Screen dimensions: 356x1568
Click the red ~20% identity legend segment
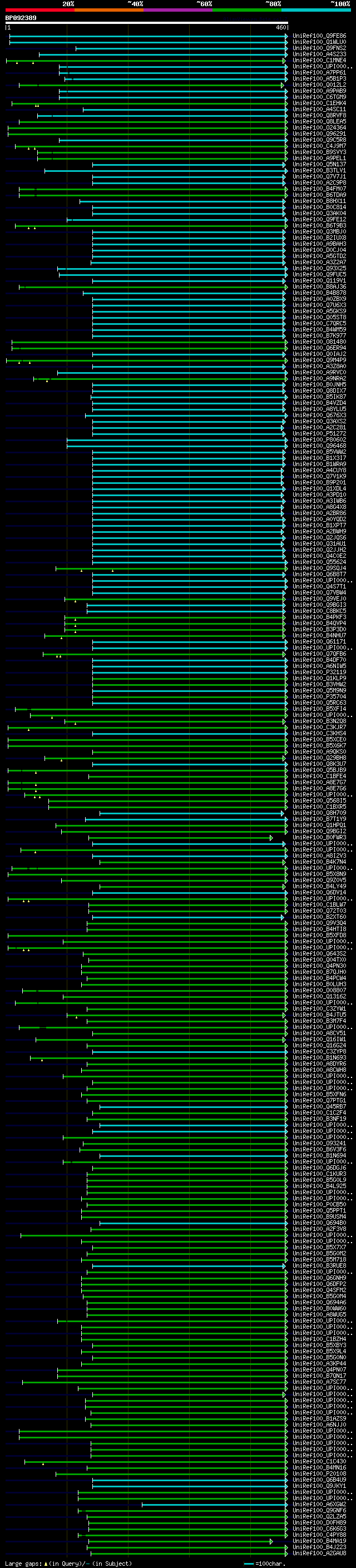coord(39,10)
